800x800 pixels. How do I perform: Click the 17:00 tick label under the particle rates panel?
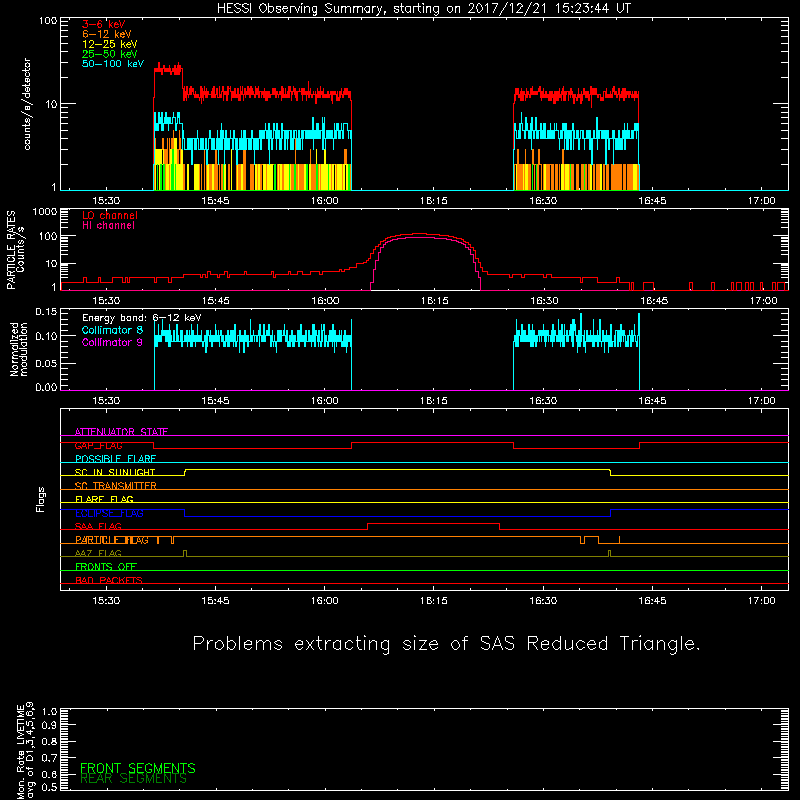pos(762,301)
